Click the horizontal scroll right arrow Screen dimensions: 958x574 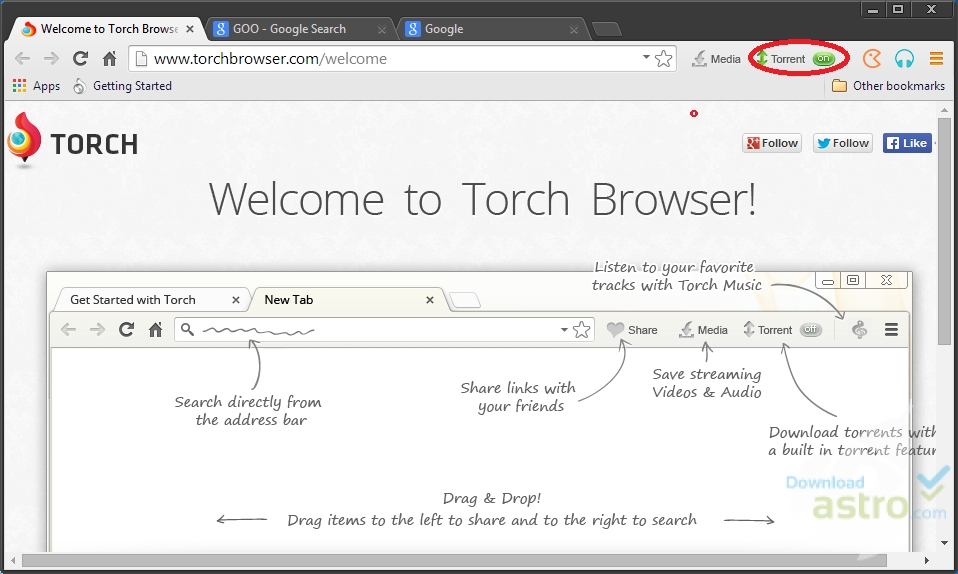click(927, 560)
